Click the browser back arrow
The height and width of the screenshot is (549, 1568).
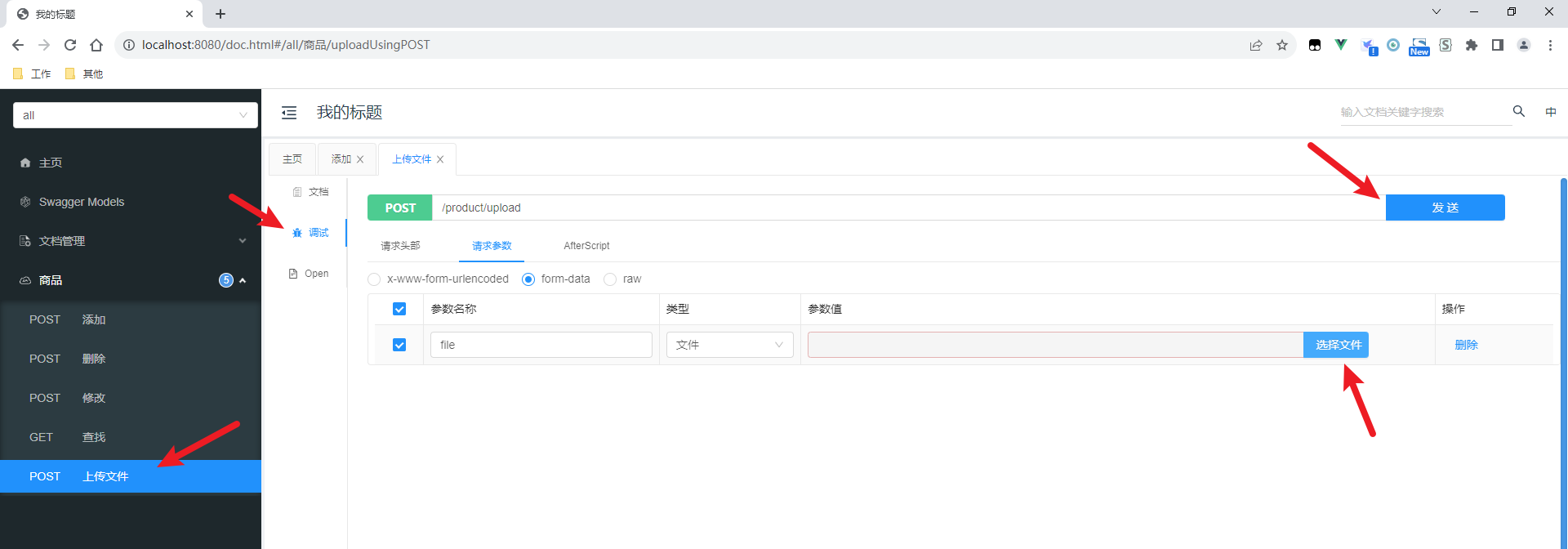click(18, 45)
